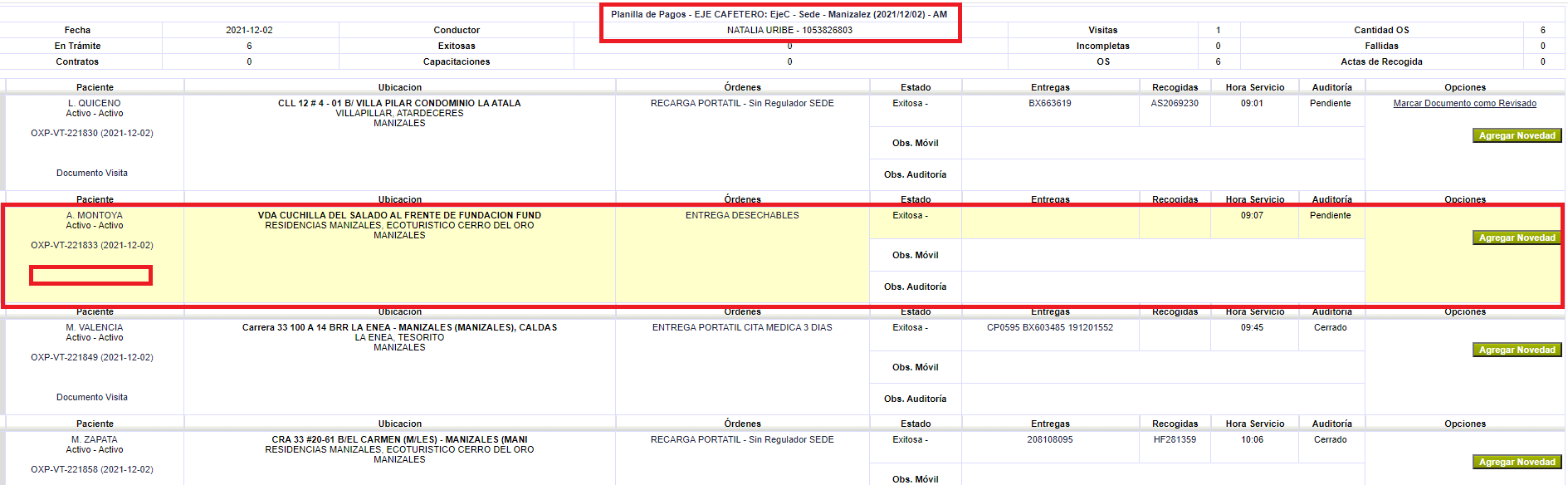
Task: Click Pendiente audit status for A. Montoya
Action: pyautogui.click(x=1331, y=215)
